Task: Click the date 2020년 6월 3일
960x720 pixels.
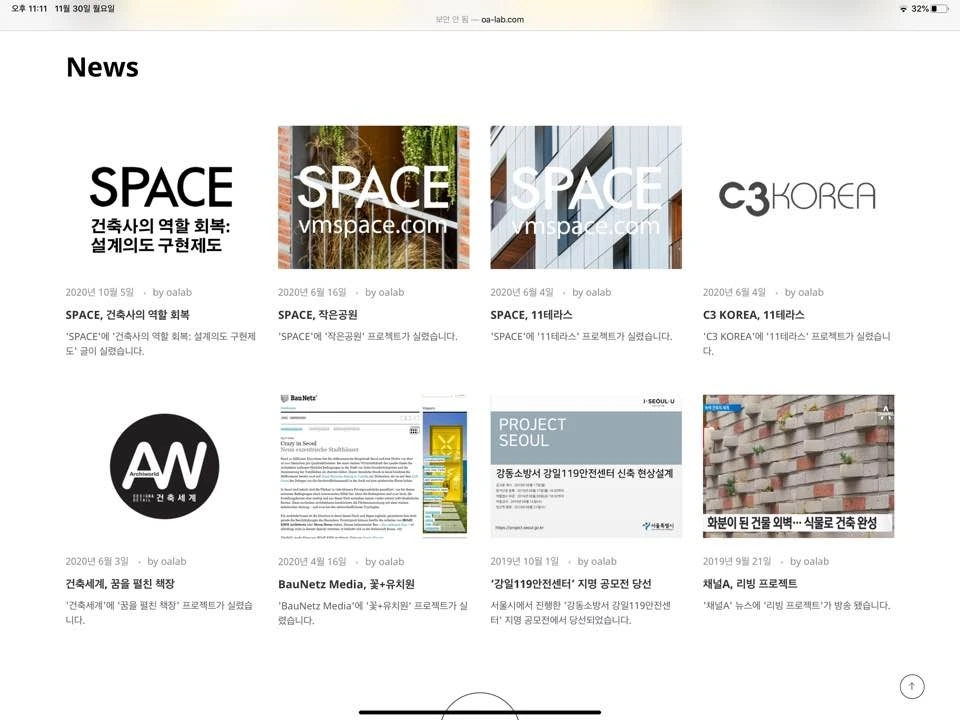Action: pos(97,561)
